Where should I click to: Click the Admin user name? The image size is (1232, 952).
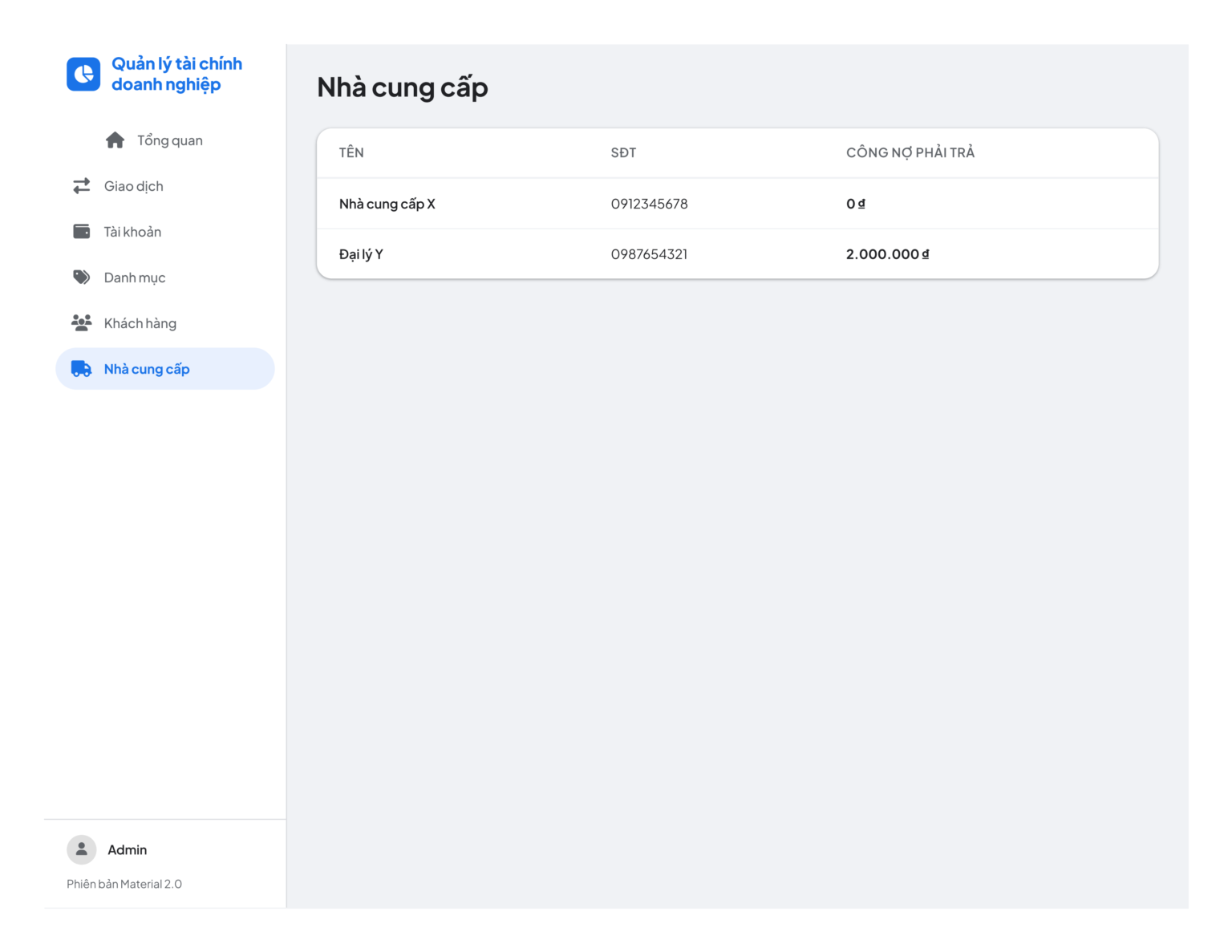tap(128, 850)
